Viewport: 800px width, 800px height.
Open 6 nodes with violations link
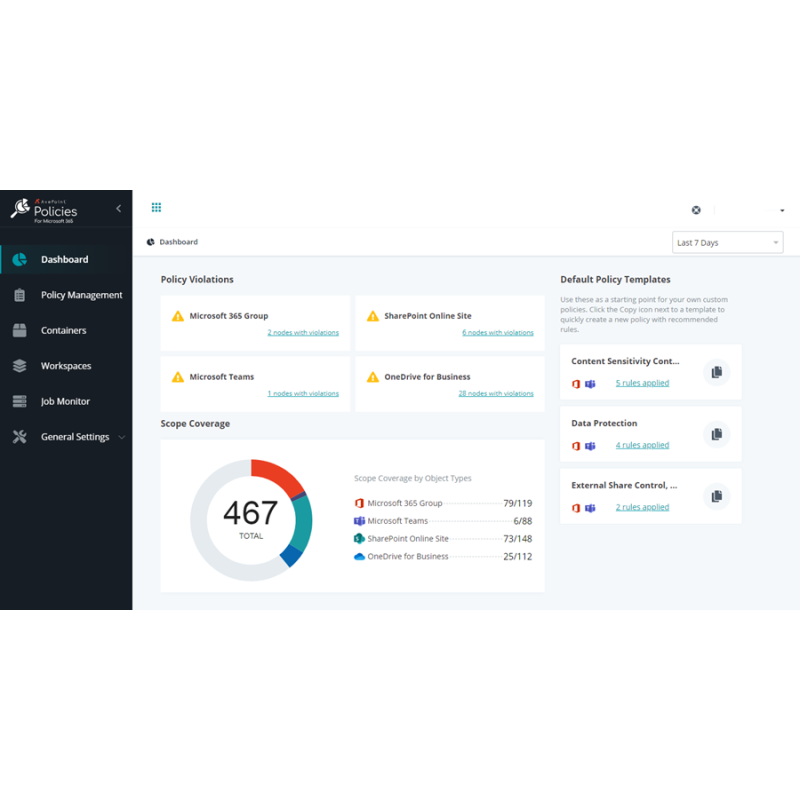point(498,332)
